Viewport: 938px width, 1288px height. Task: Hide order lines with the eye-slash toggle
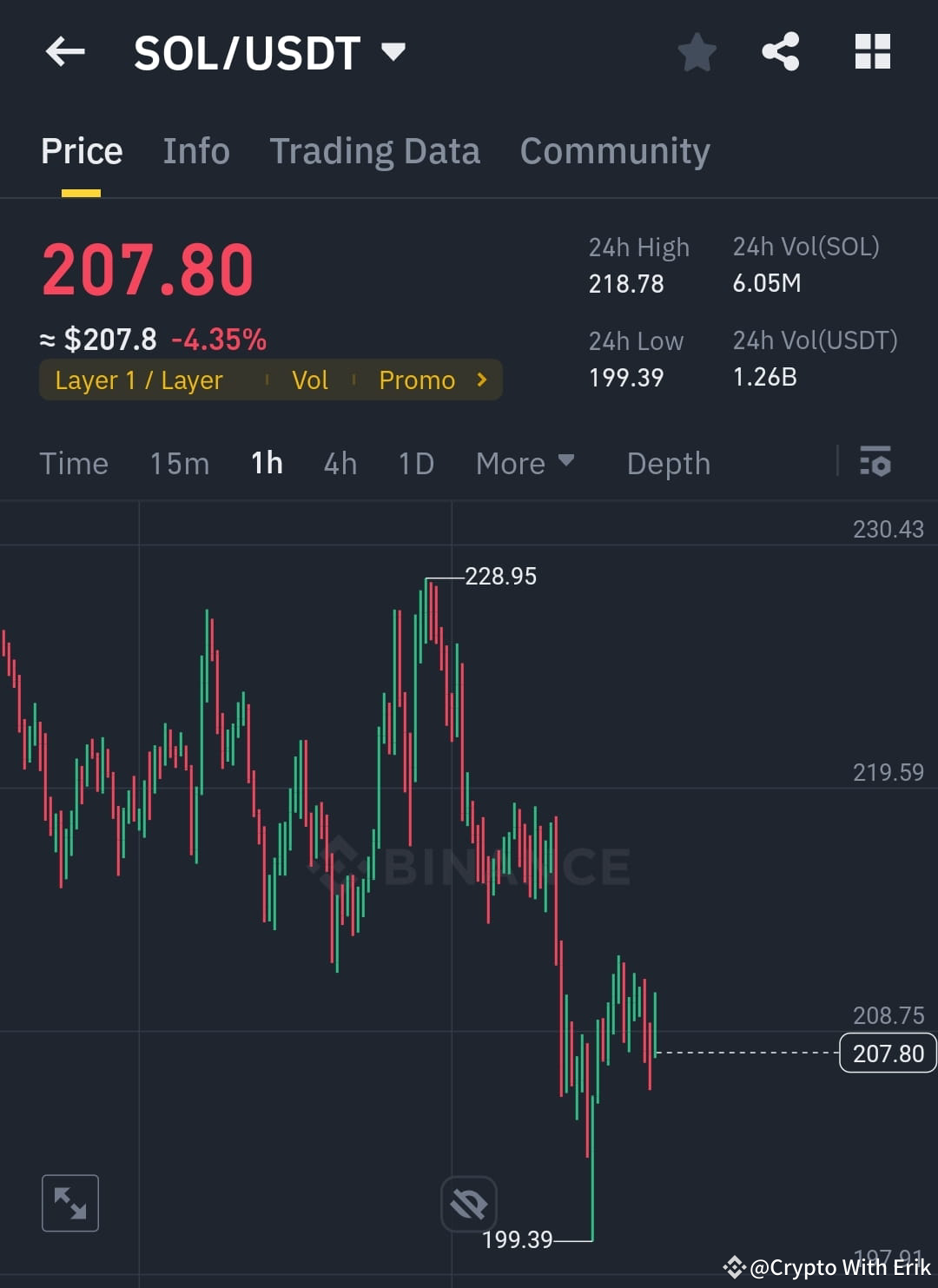tap(468, 1203)
